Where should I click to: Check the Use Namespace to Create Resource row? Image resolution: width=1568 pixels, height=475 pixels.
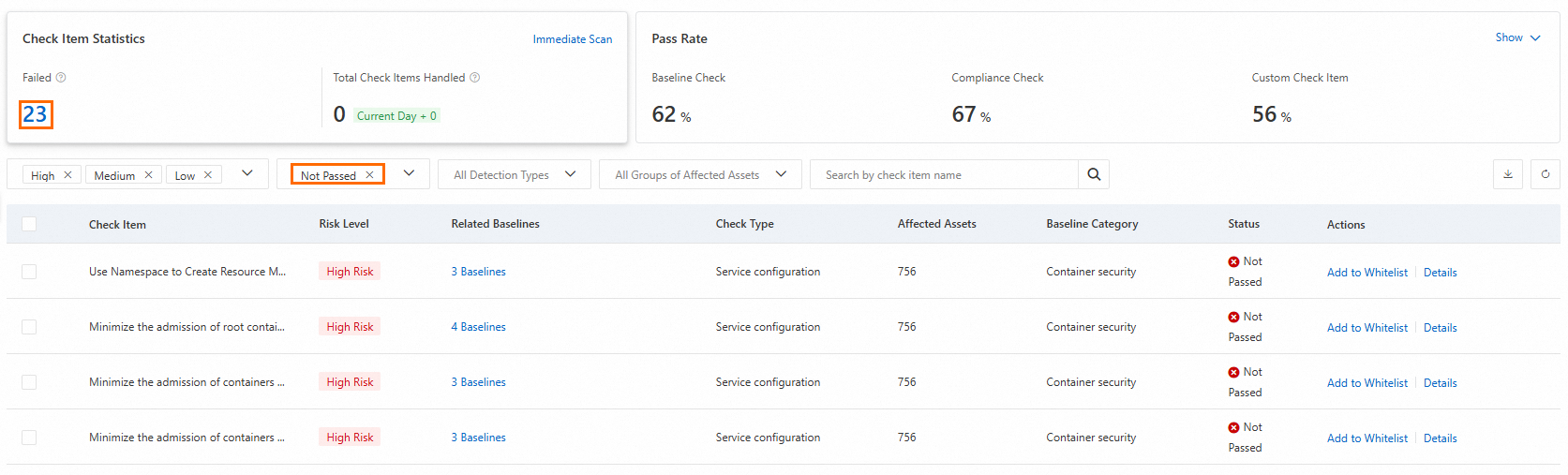coord(29,272)
